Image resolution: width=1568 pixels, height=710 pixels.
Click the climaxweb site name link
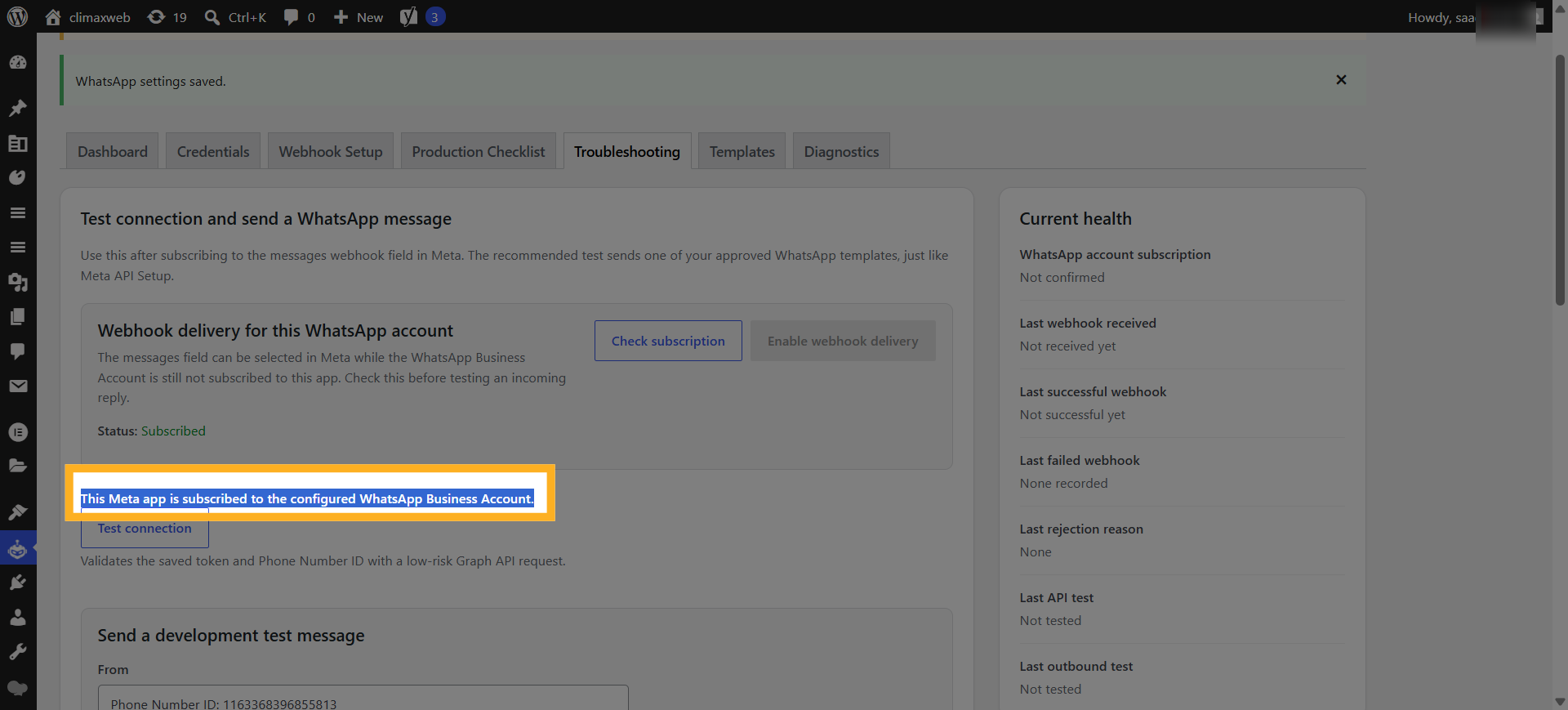coord(100,17)
